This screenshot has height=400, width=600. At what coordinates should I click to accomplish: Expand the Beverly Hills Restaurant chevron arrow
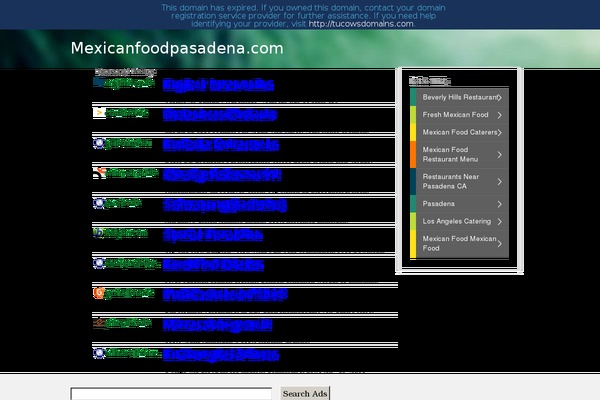pos(499,98)
